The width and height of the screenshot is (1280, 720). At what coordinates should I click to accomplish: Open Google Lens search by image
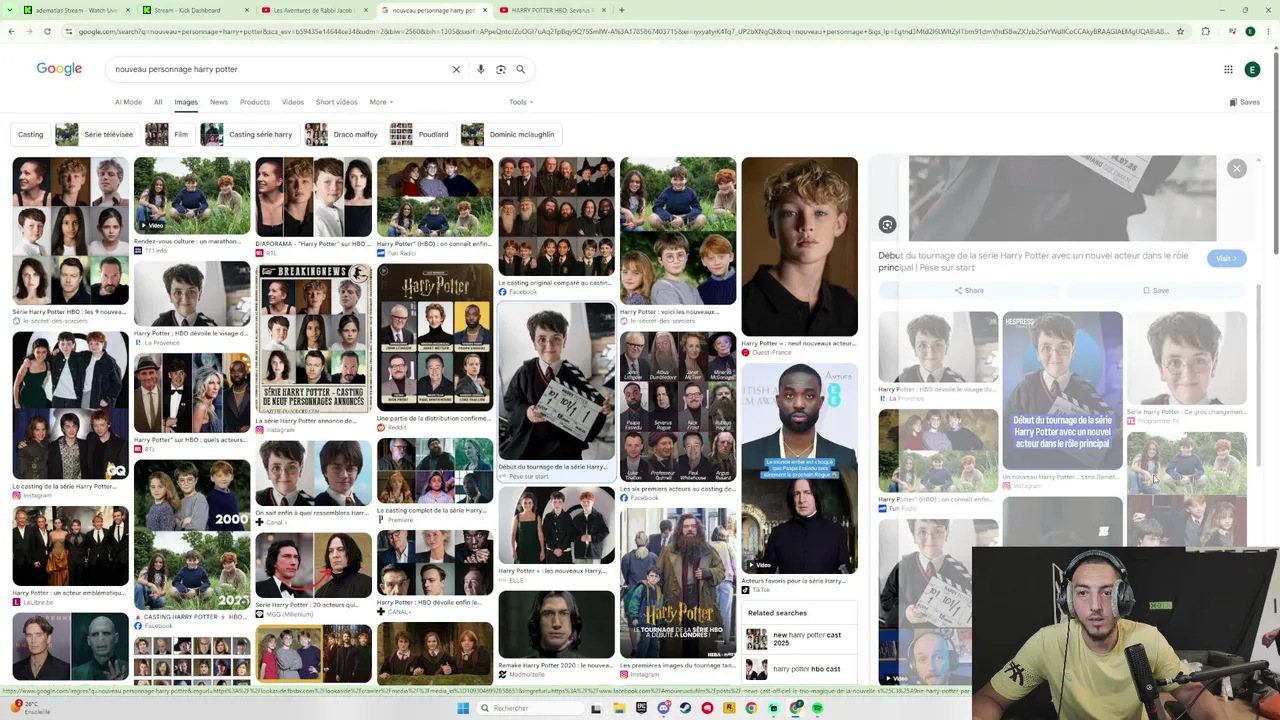pyautogui.click(x=501, y=69)
